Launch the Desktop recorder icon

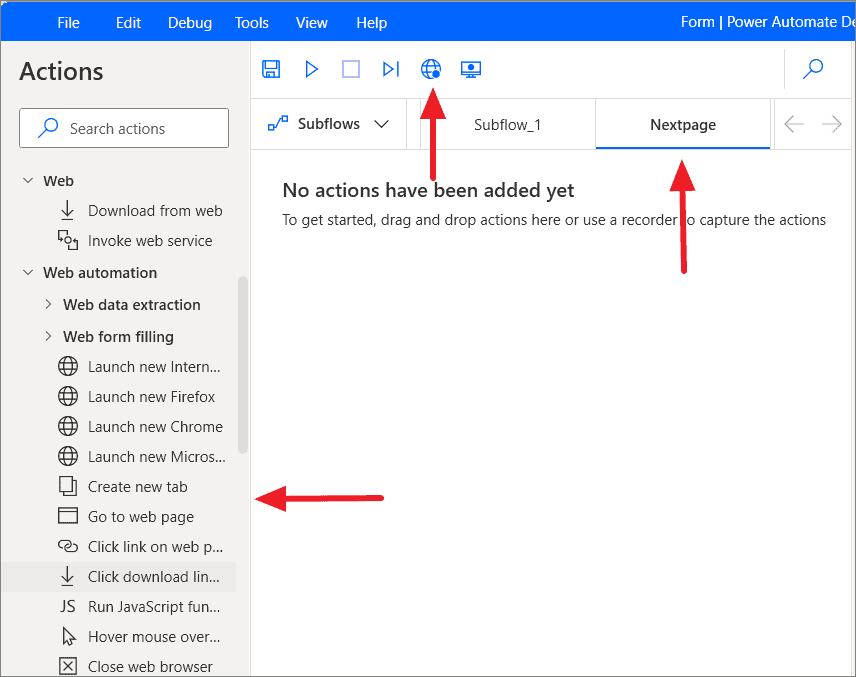coord(470,69)
